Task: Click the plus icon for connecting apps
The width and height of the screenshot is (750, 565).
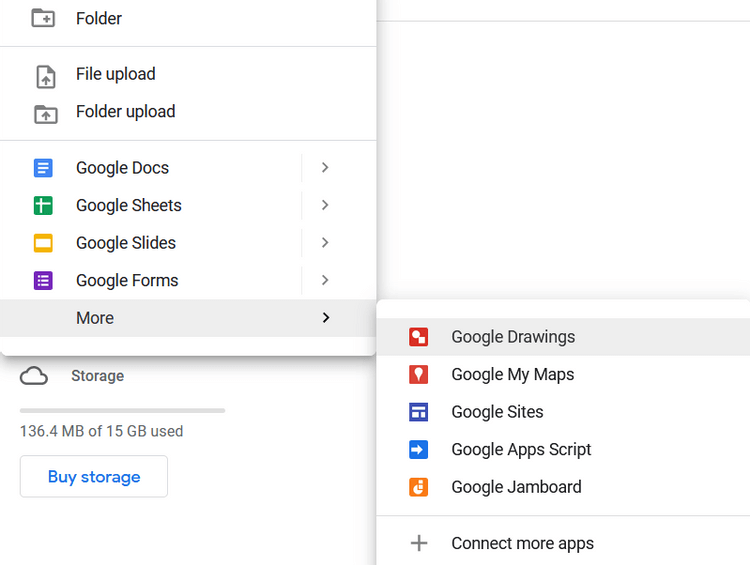Action: click(419, 543)
